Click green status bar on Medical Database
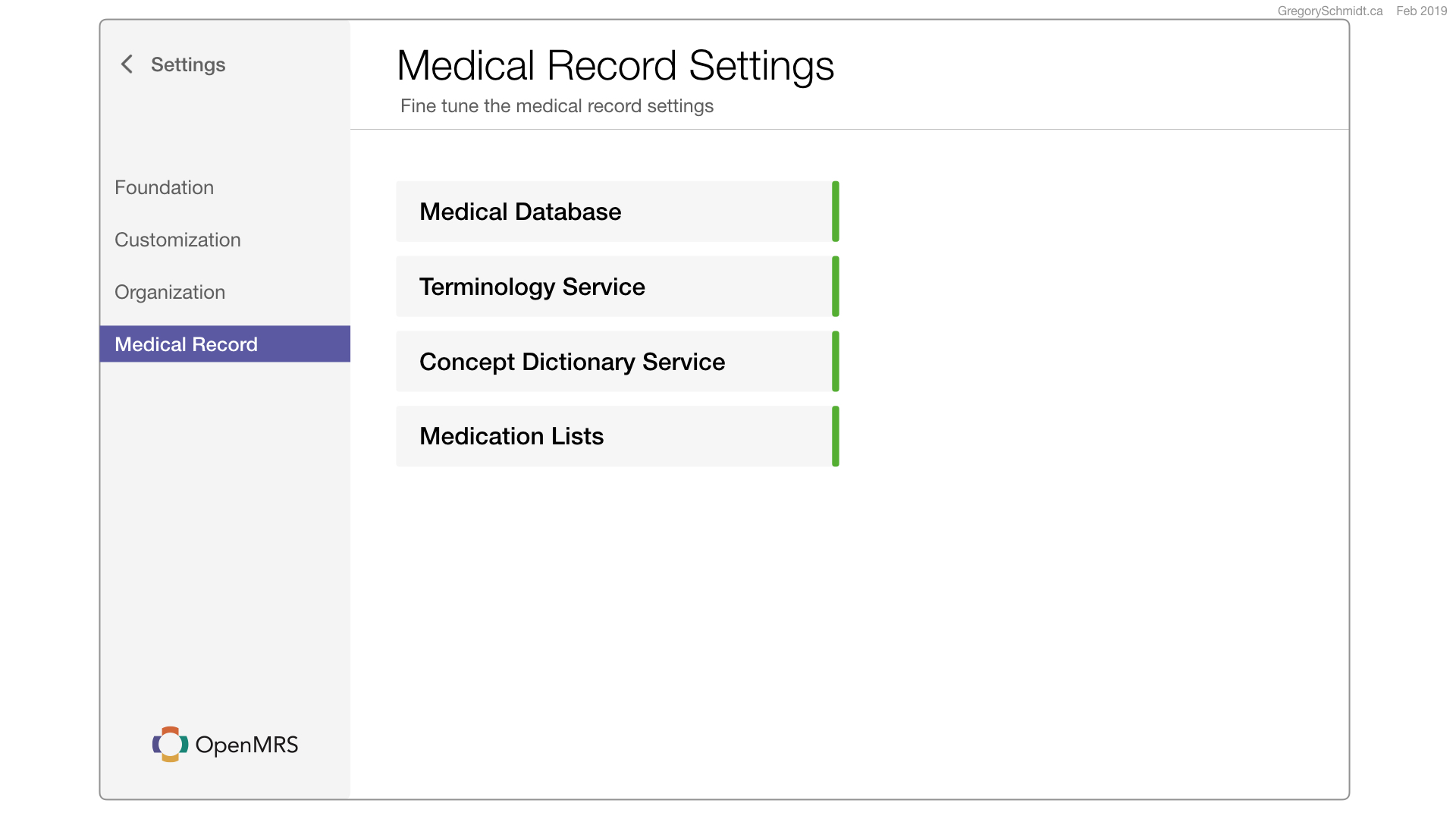 (x=836, y=212)
